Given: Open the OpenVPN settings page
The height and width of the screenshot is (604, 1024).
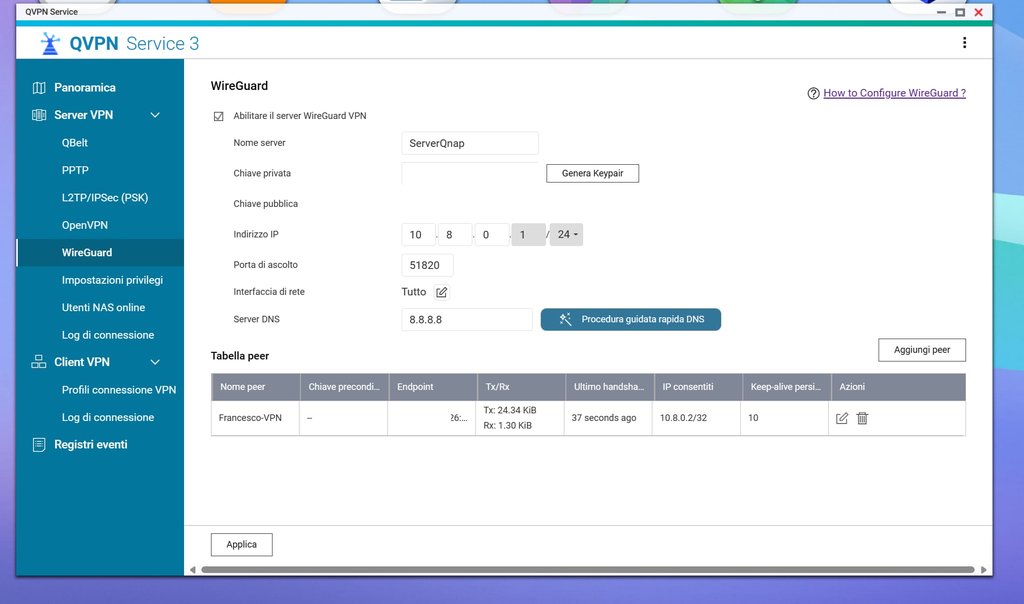Looking at the screenshot, I should (x=85, y=225).
